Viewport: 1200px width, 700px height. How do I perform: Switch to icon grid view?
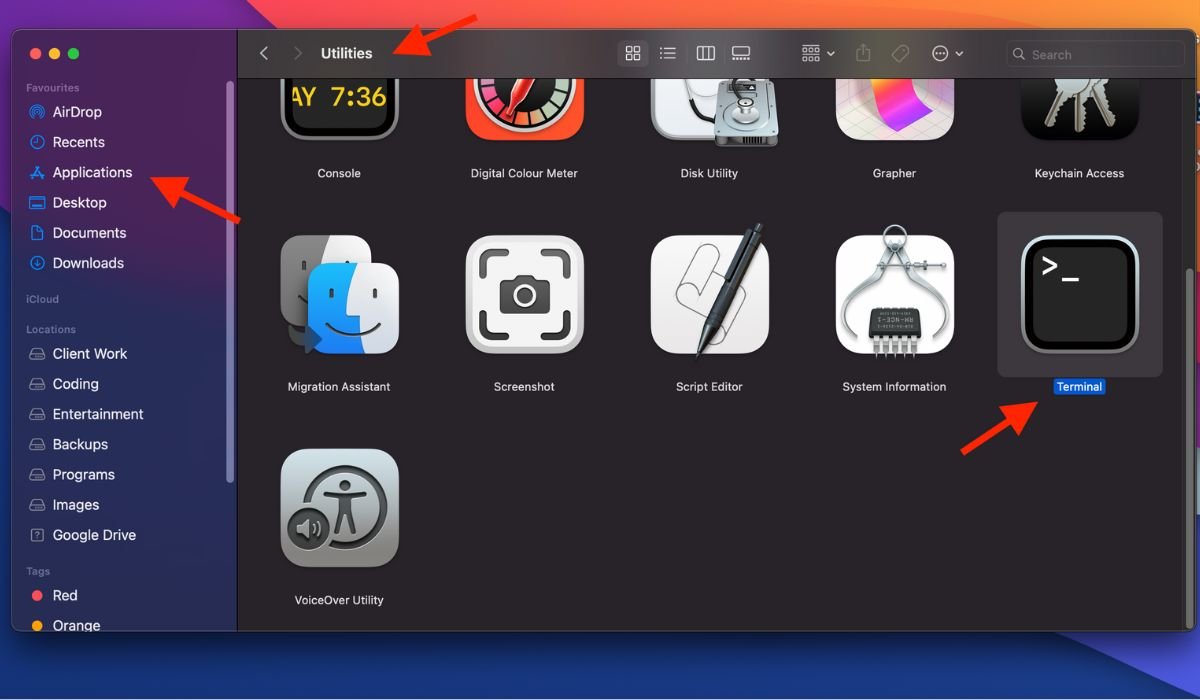point(633,53)
